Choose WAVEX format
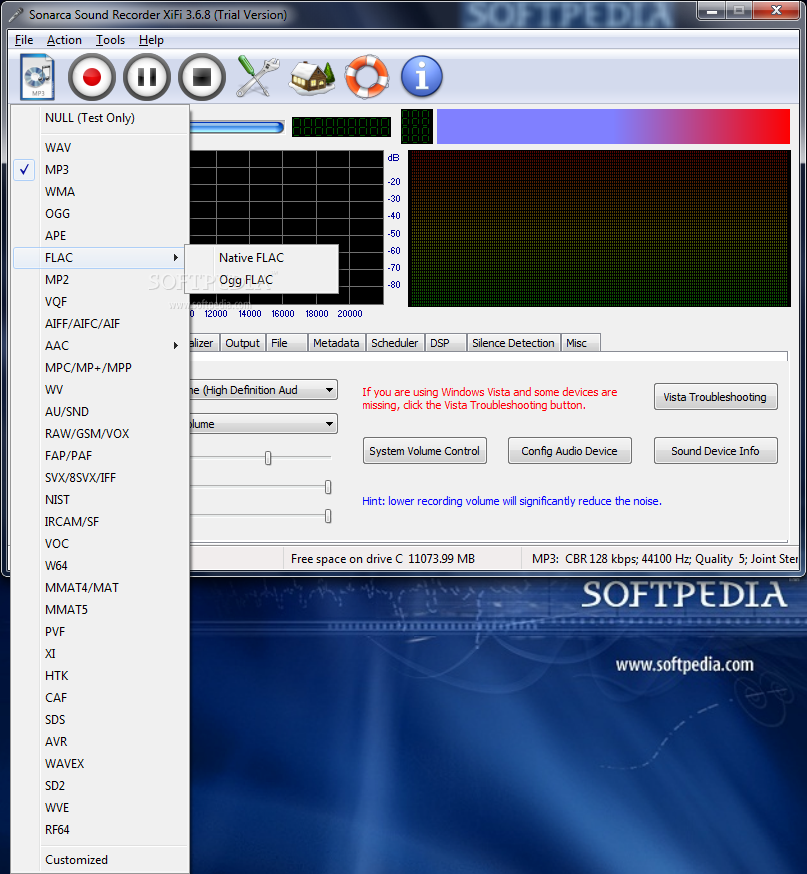The image size is (807, 874). click(x=100, y=764)
